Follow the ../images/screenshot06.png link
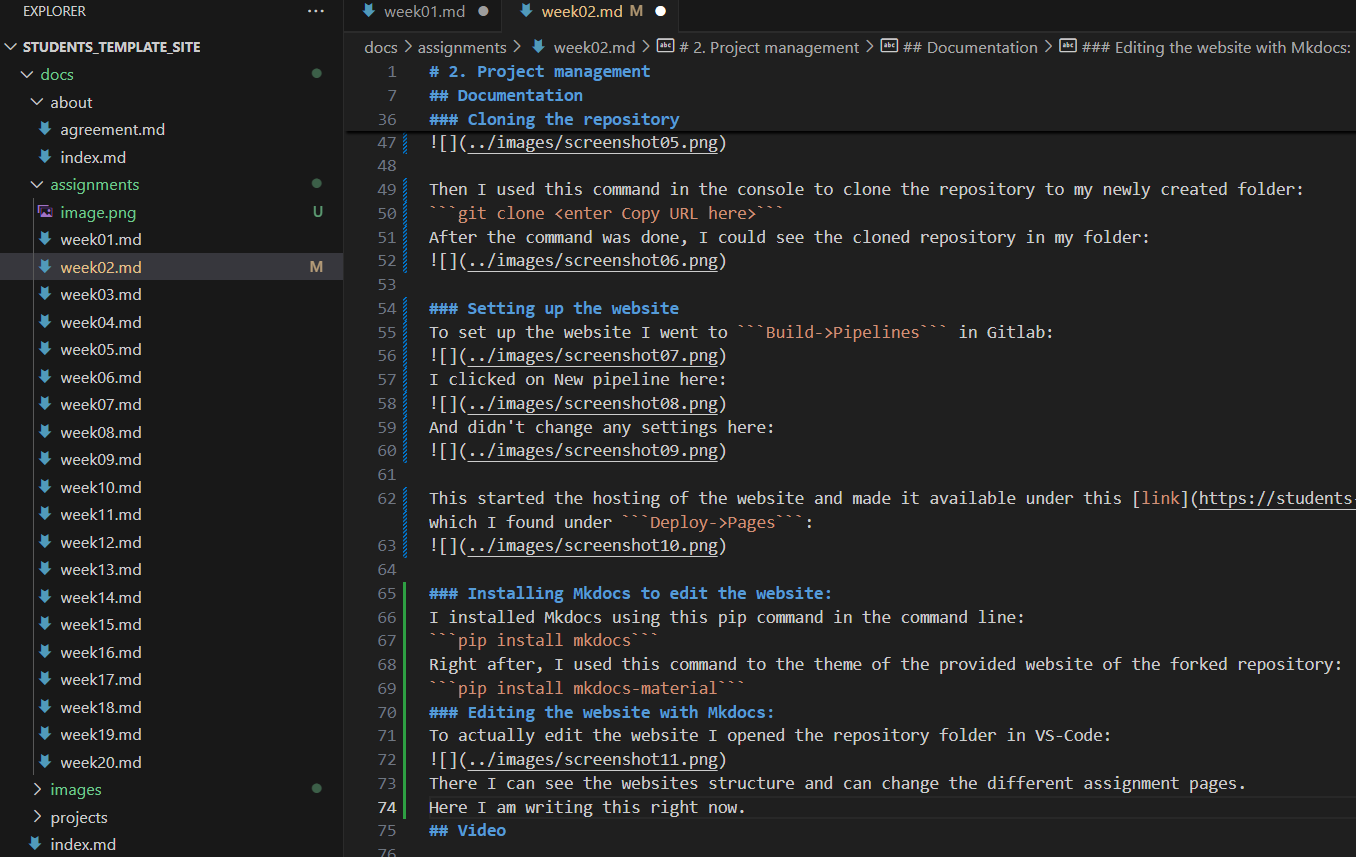This screenshot has width=1356, height=857. (x=592, y=261)
